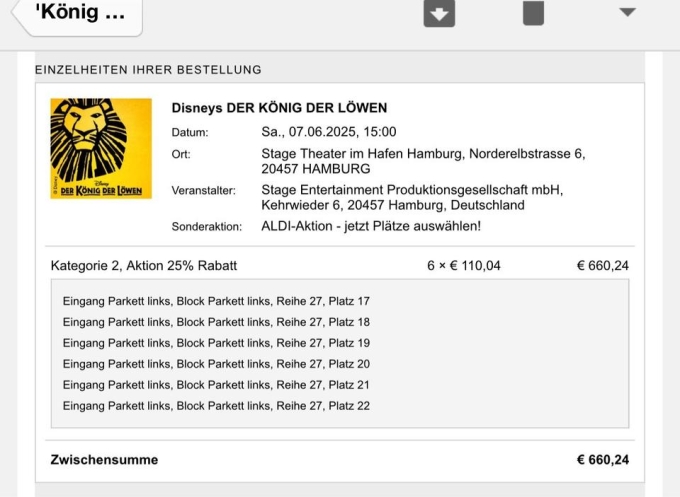Tap the Zwischensumme amount € 660,24
The image size is (680, 497).
[602, 460]
